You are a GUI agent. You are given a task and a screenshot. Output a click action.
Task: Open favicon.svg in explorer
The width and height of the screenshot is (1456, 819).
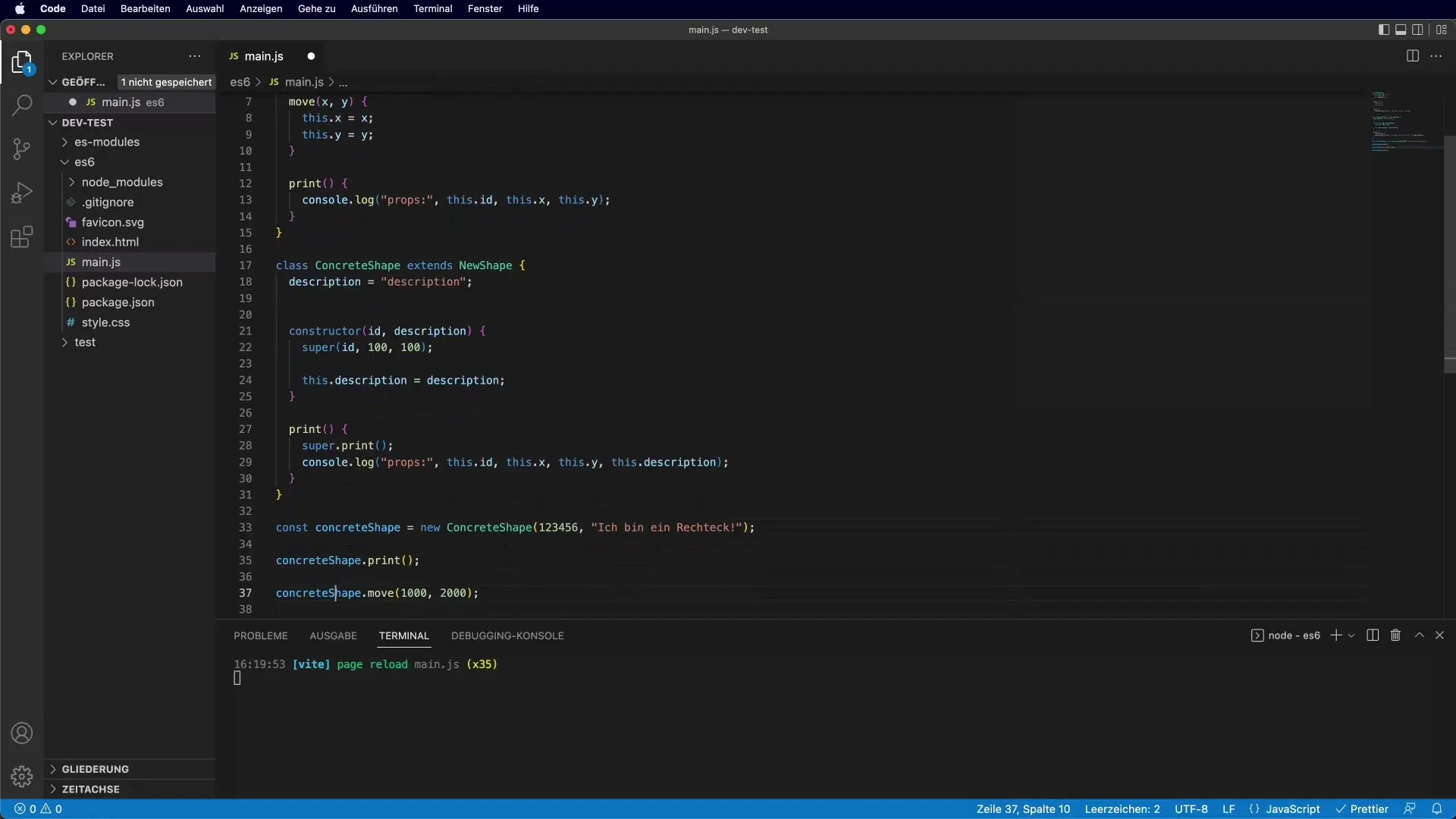click(x=130, y=222)
